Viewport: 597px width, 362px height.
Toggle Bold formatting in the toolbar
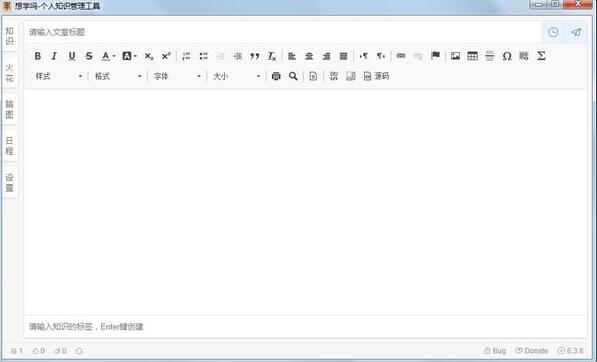[38, 56]
